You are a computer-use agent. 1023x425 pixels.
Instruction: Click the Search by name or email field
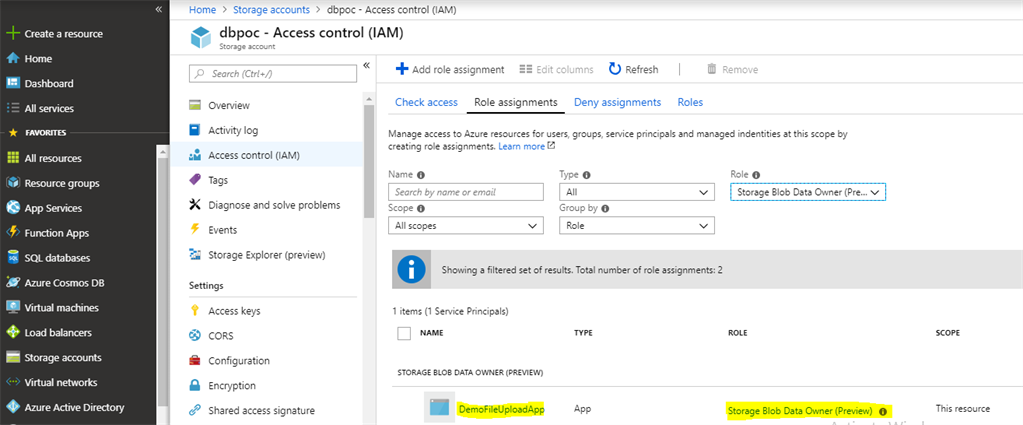point(465,192)
